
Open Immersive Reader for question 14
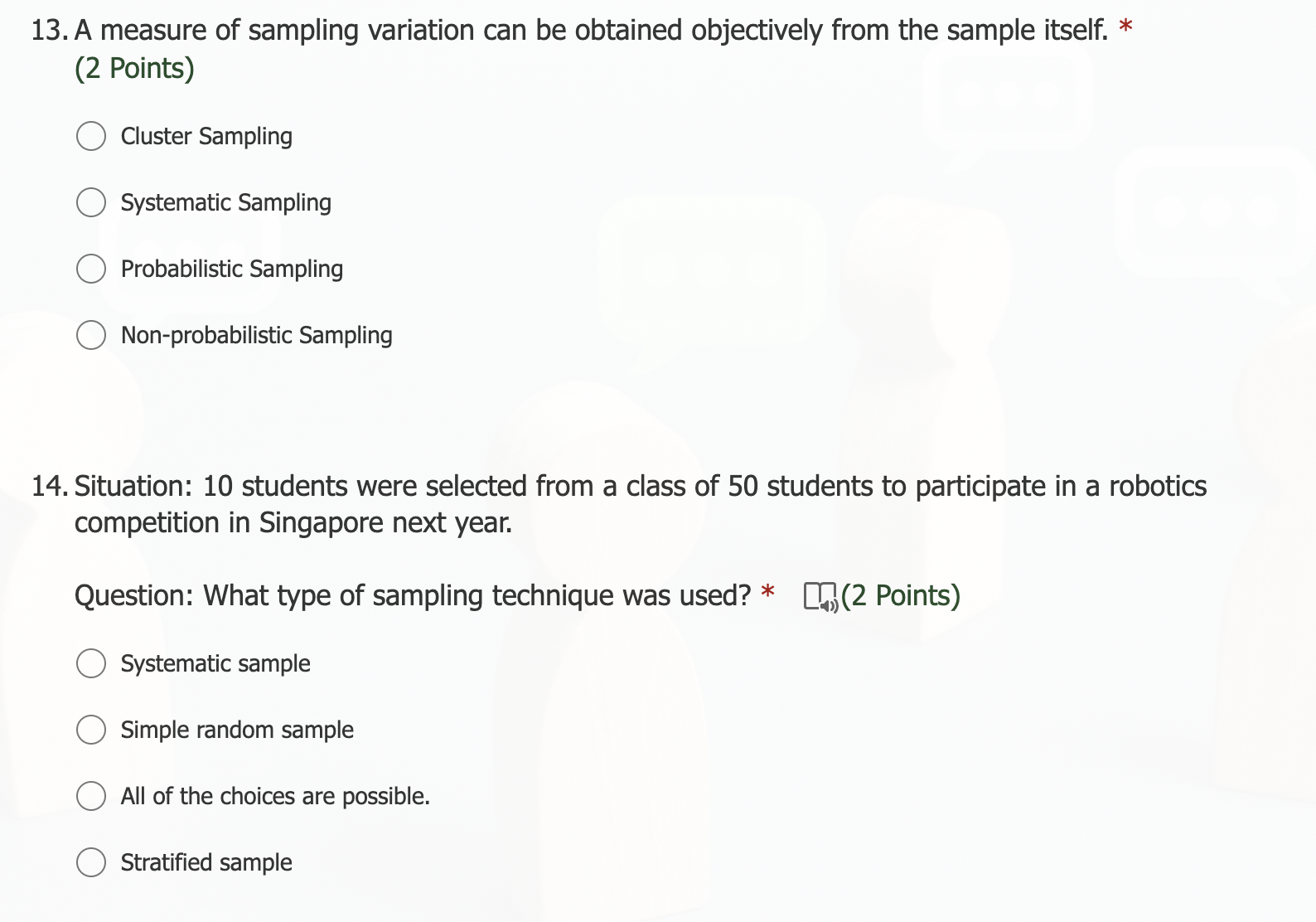point(819,595)
